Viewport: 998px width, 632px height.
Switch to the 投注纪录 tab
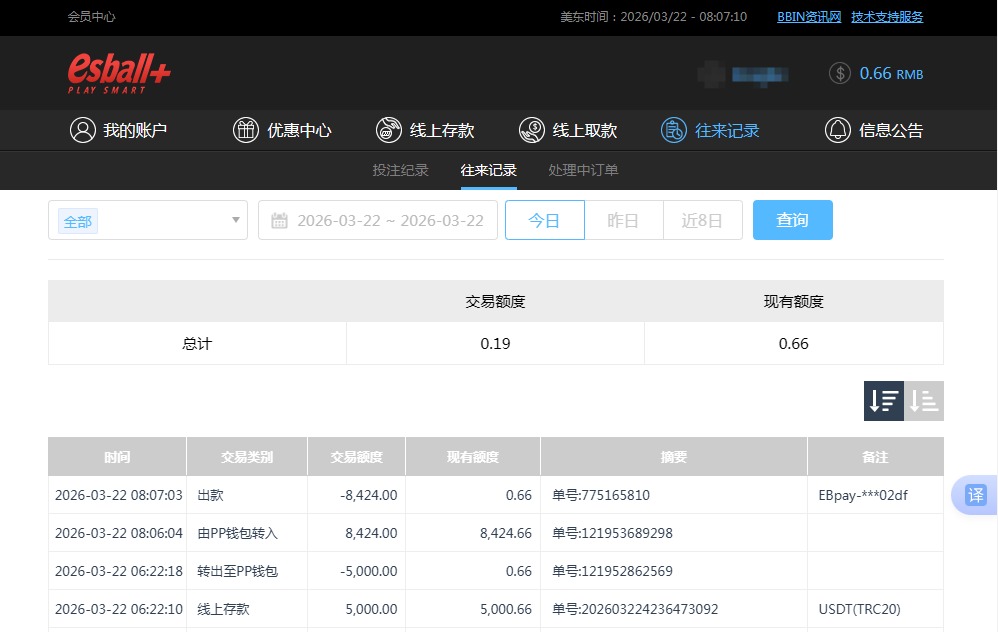tap(400, 170)
